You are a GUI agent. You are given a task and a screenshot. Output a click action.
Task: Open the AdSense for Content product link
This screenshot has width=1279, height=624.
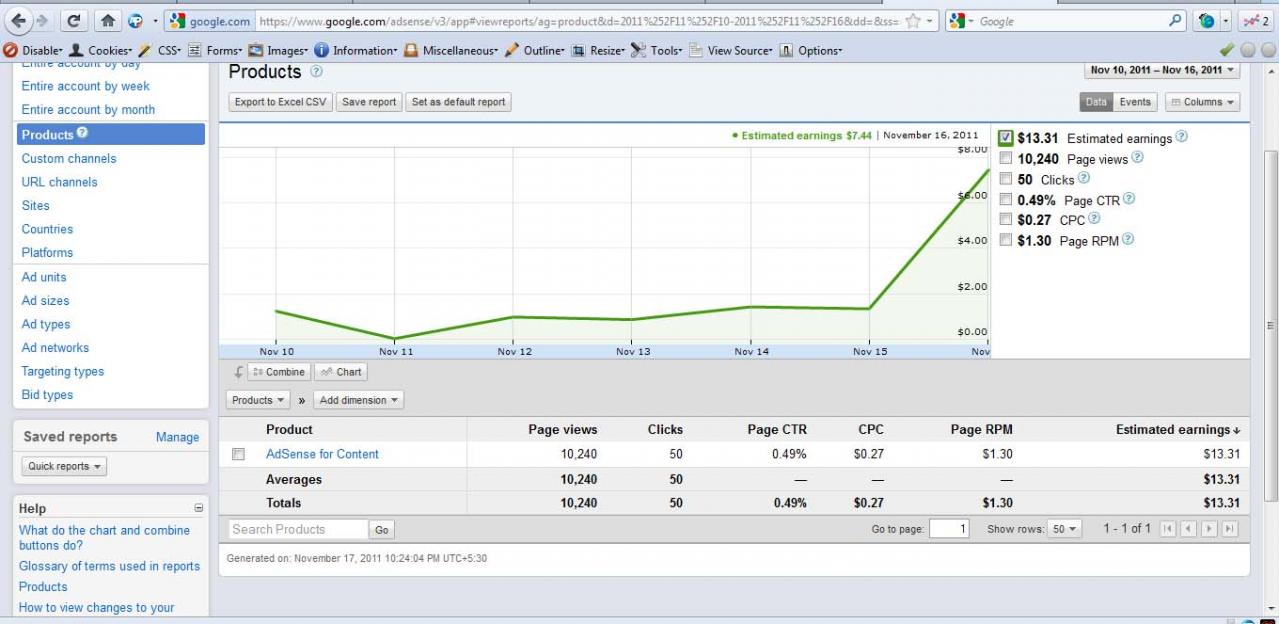pyautogui.click(x=322, y=454)
